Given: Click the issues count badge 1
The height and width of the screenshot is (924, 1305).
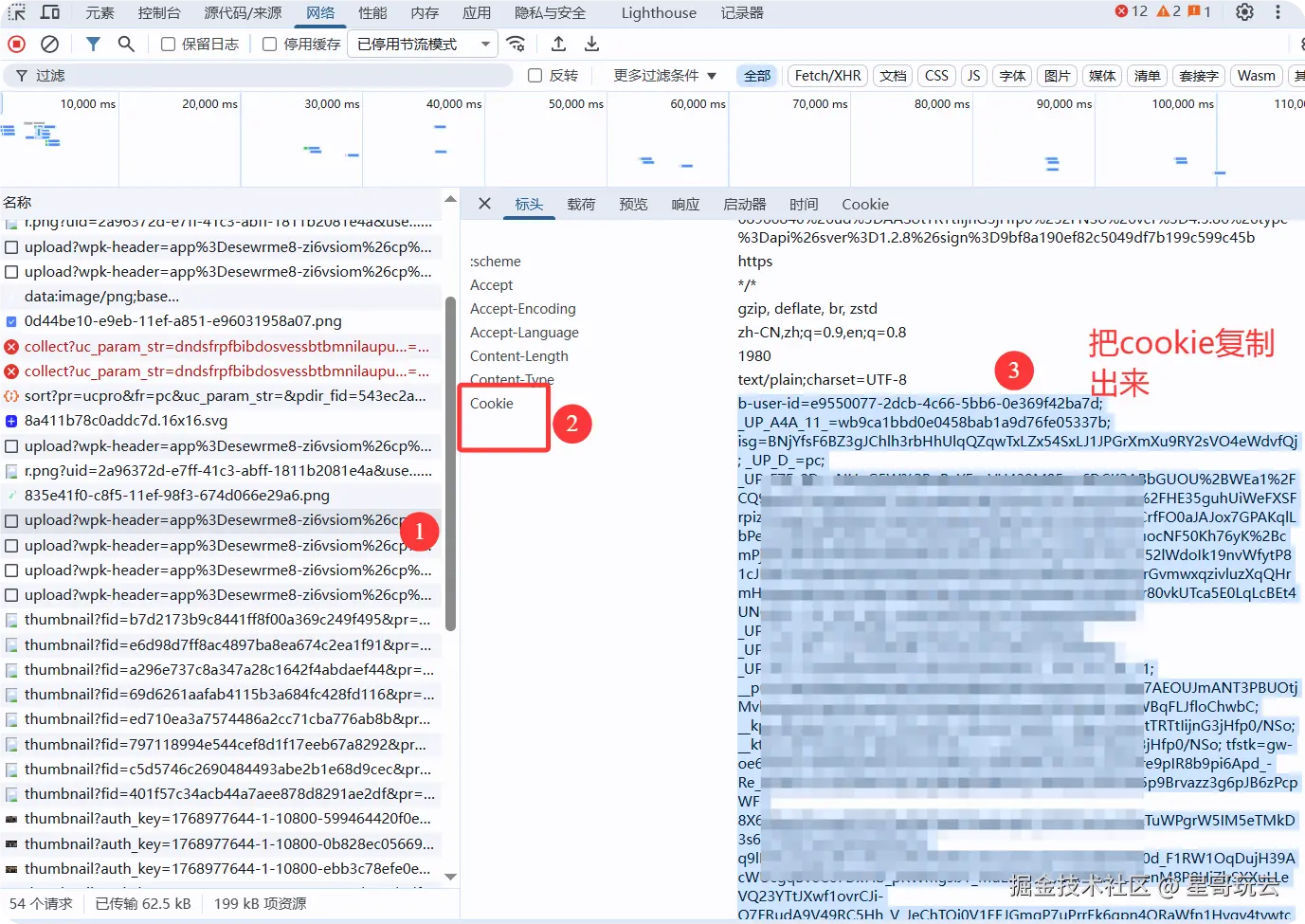Looking at the screenshot, I should tap(1199, 11).
